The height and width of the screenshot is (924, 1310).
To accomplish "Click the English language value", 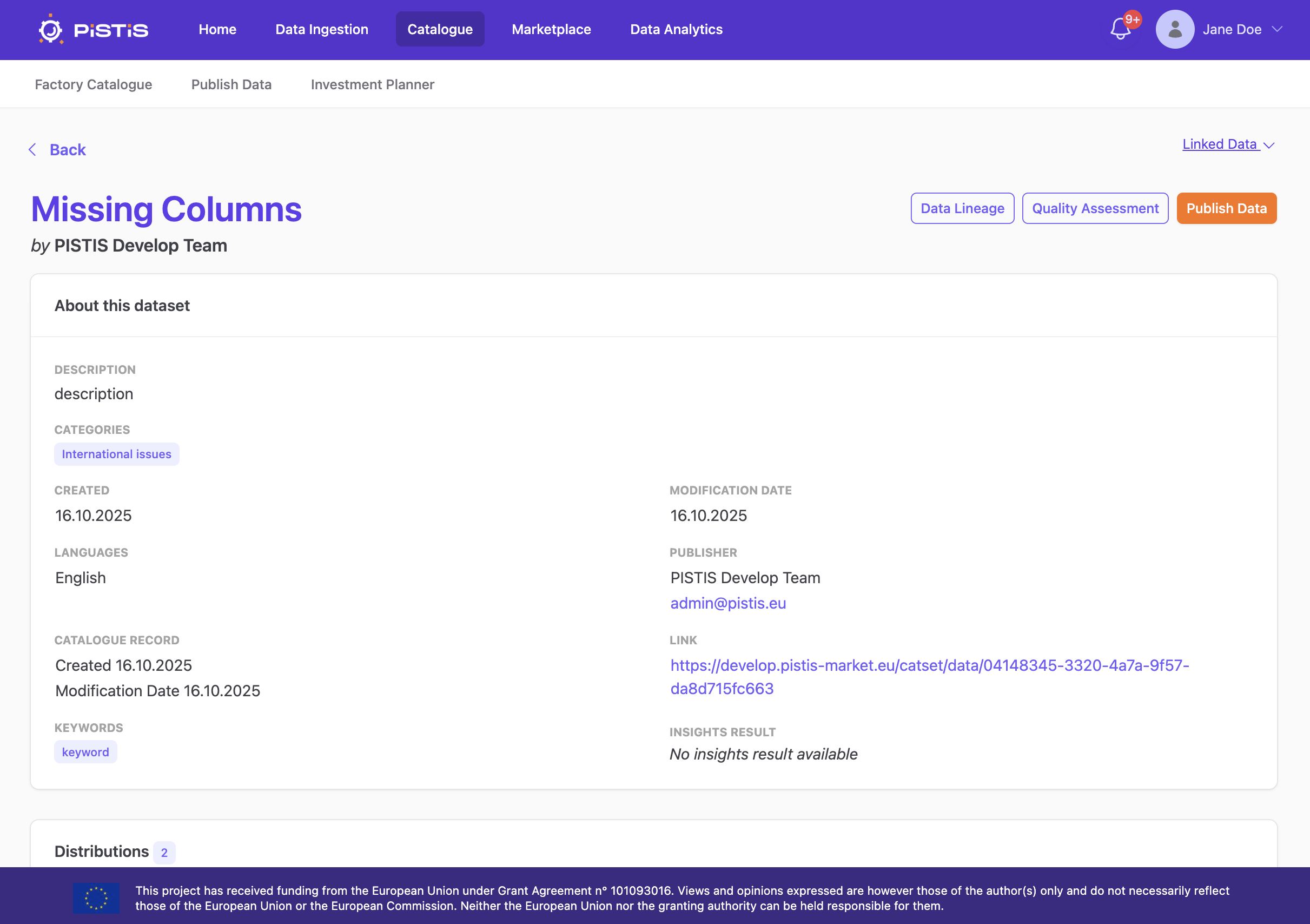I will [81, 578].
